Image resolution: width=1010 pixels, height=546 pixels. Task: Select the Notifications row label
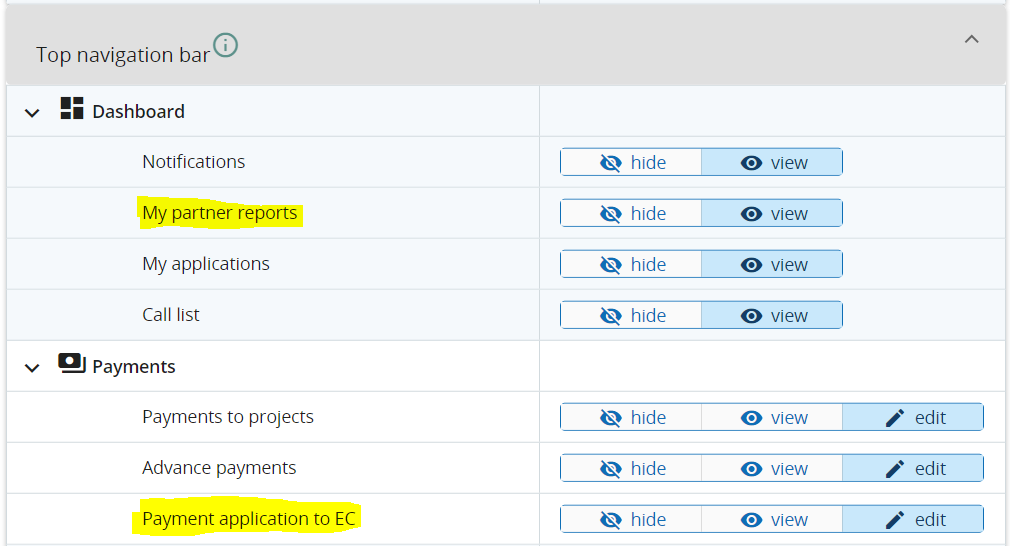(x=193, y=162)
